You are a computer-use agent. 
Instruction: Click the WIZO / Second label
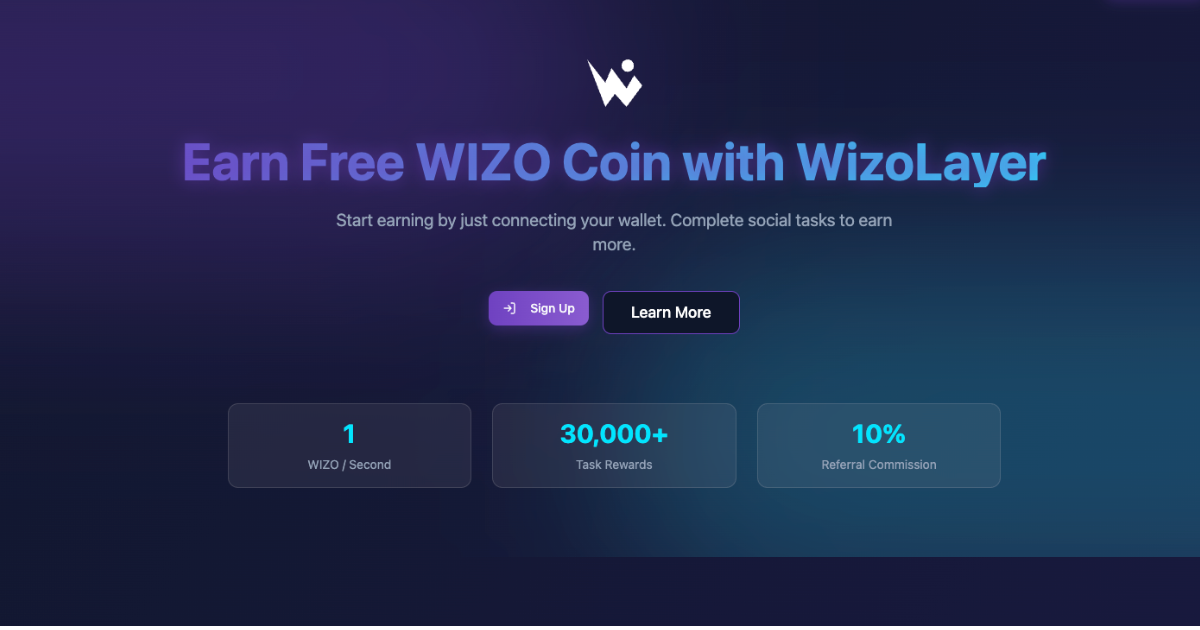(x=349, y=465)
